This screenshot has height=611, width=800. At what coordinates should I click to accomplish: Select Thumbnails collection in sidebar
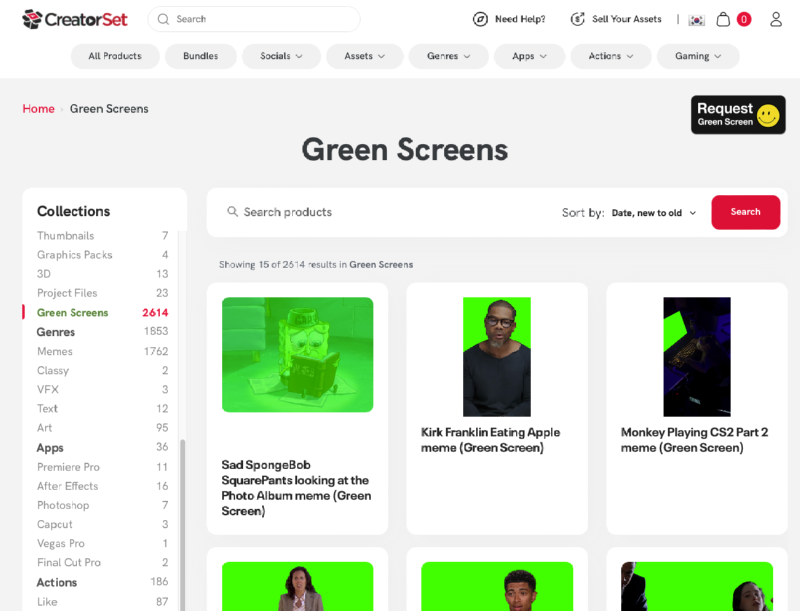coord(102,236)
